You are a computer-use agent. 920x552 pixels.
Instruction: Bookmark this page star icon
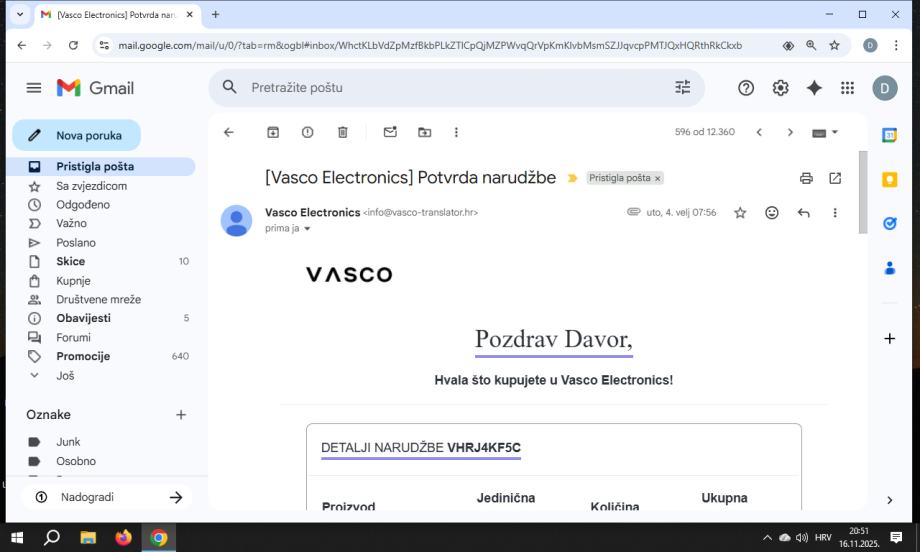point(834,45)
